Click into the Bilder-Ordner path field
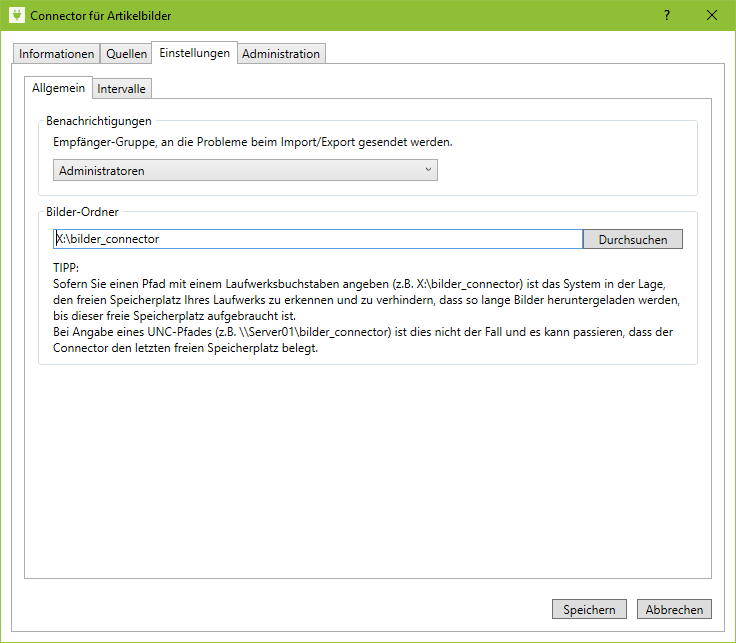 tap(317, 239)
